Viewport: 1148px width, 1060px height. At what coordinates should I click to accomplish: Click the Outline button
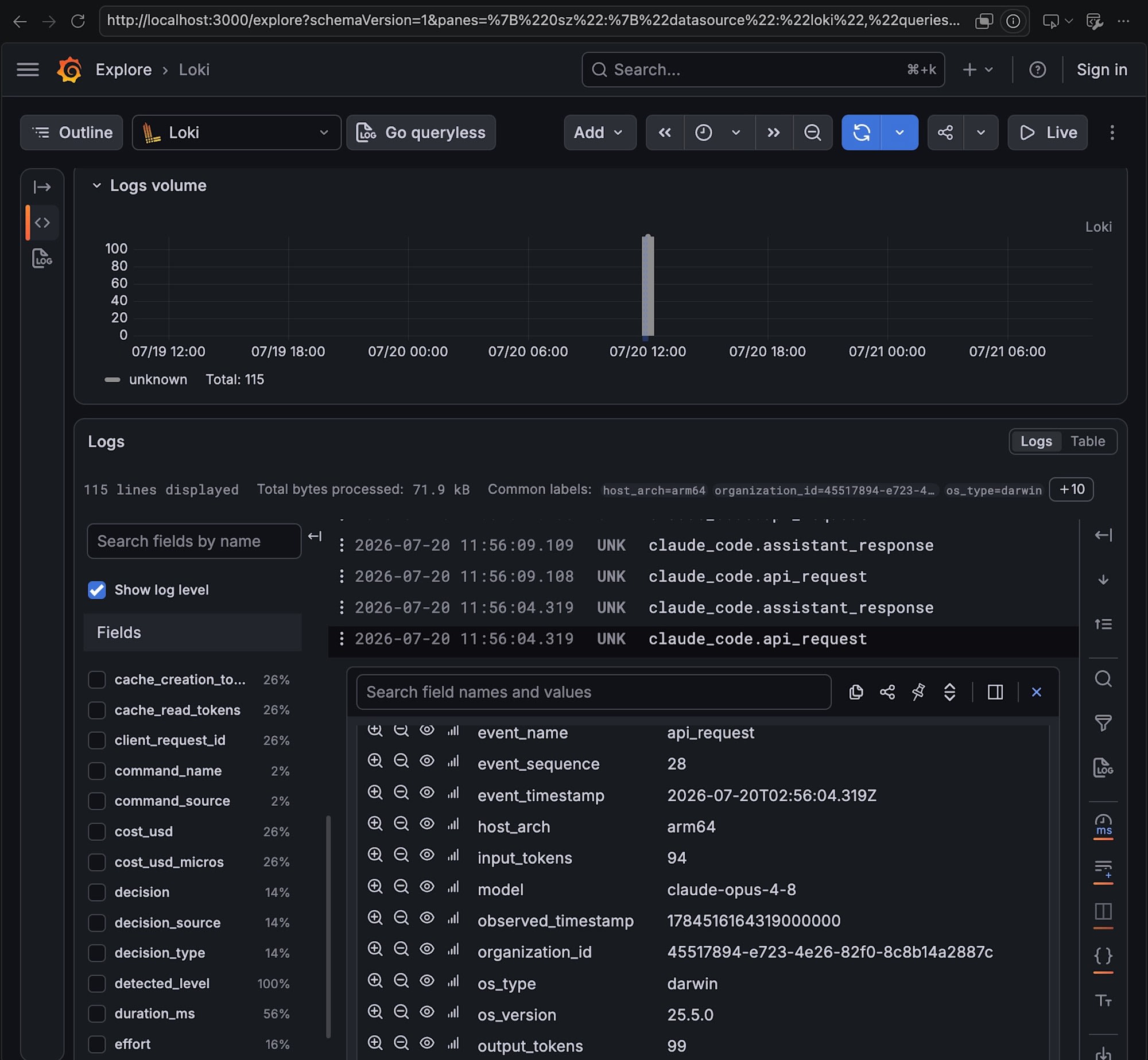coord(72,133)
